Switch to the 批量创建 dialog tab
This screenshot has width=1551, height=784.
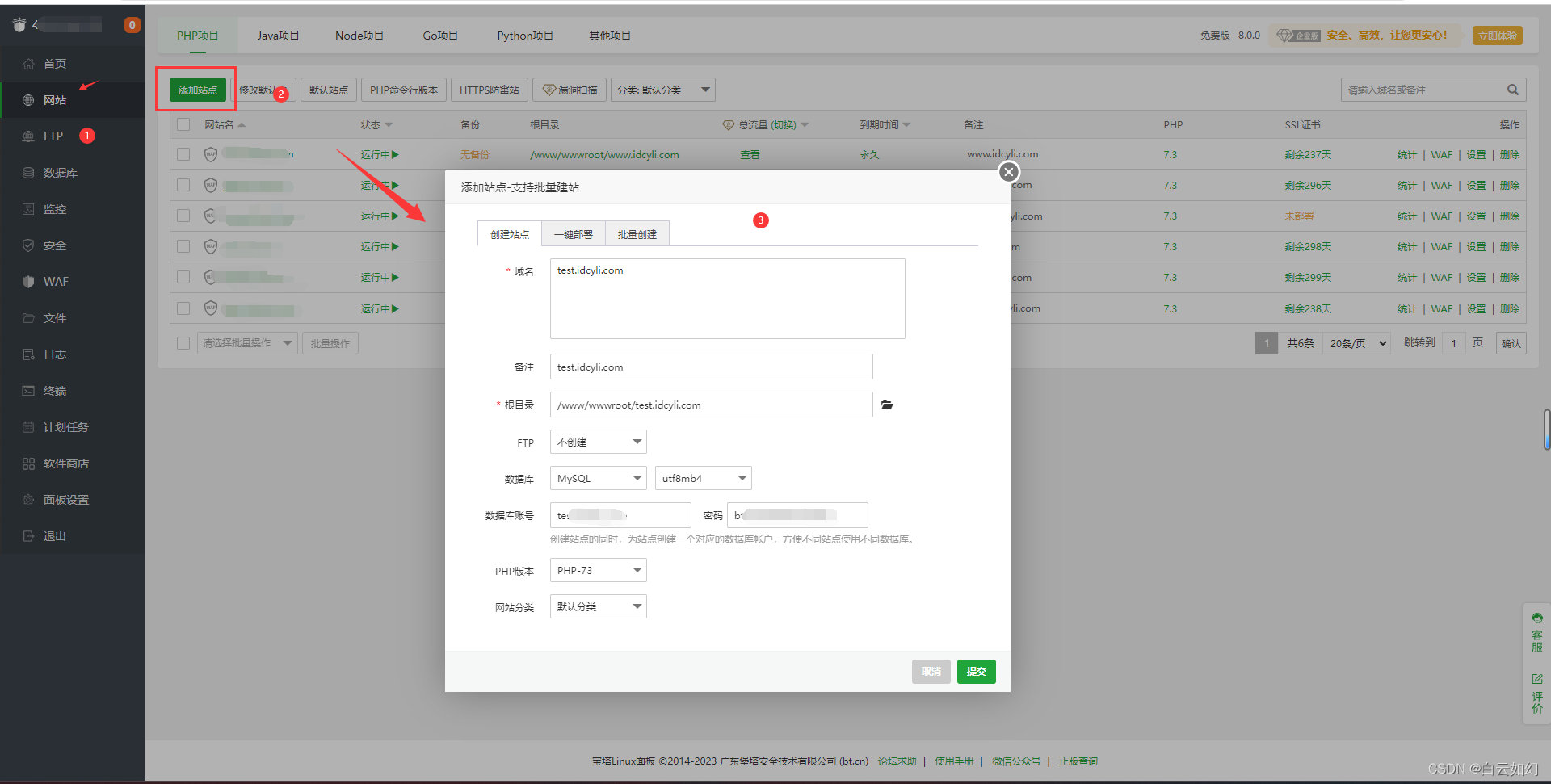(637, 234)
